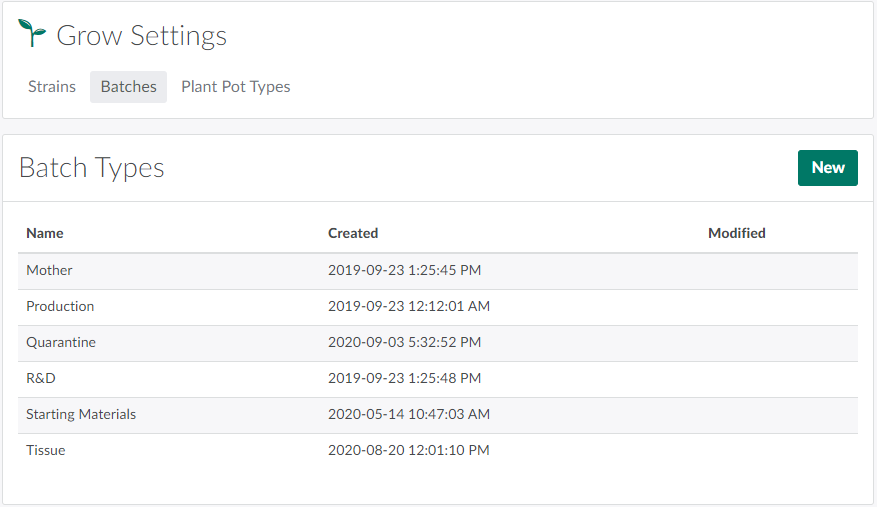Click the green seedling icon beside Grow Settings

tap(32, 34)
